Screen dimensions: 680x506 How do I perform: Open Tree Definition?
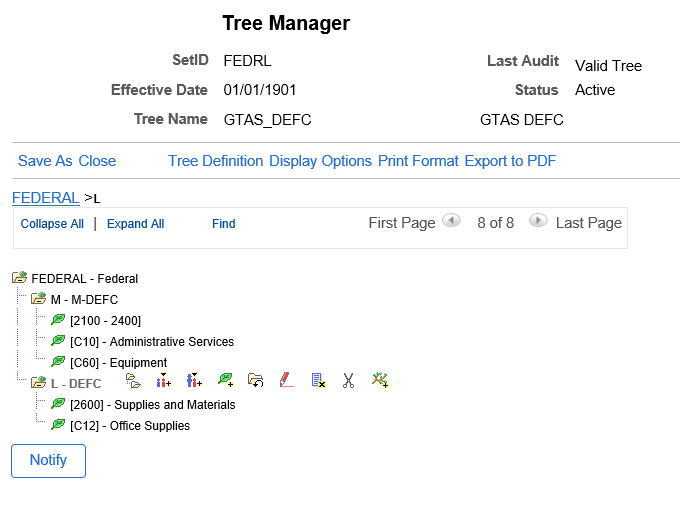pyautogui.click(x=216, y=161)
